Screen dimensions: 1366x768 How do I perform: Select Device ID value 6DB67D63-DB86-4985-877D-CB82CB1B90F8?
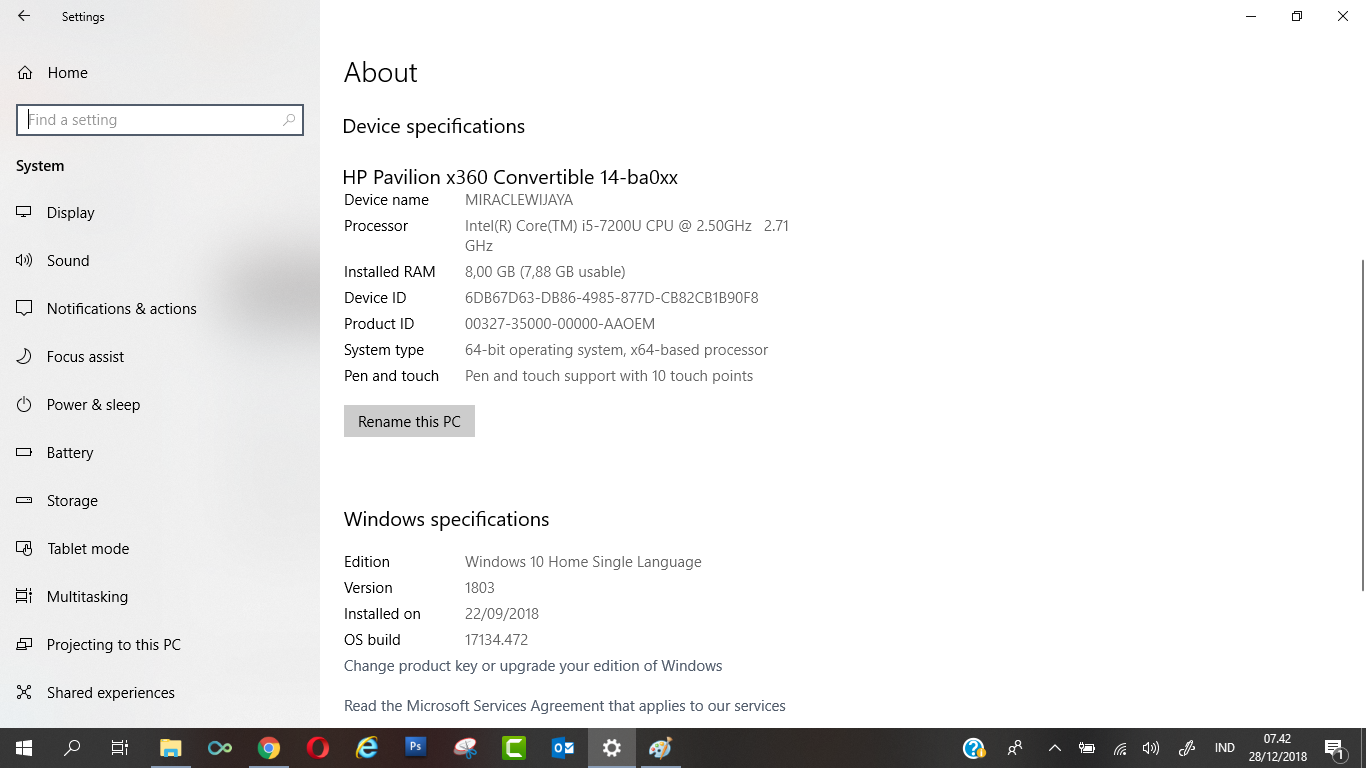tap(612, 298)
